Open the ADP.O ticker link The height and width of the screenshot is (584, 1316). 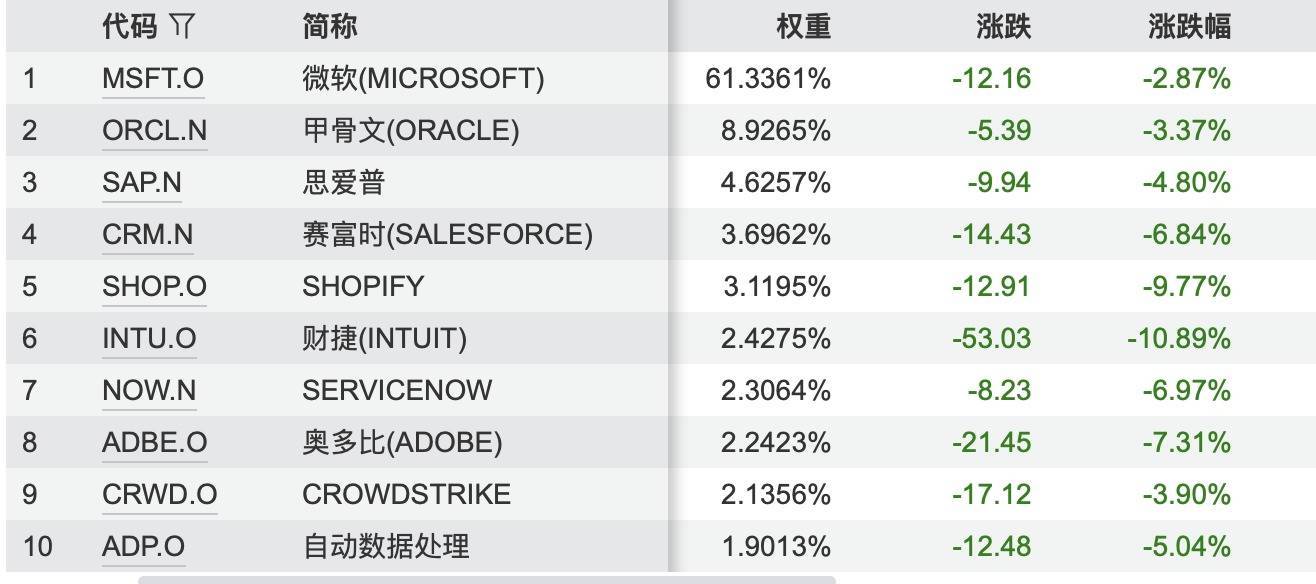(x=143, y=547)
